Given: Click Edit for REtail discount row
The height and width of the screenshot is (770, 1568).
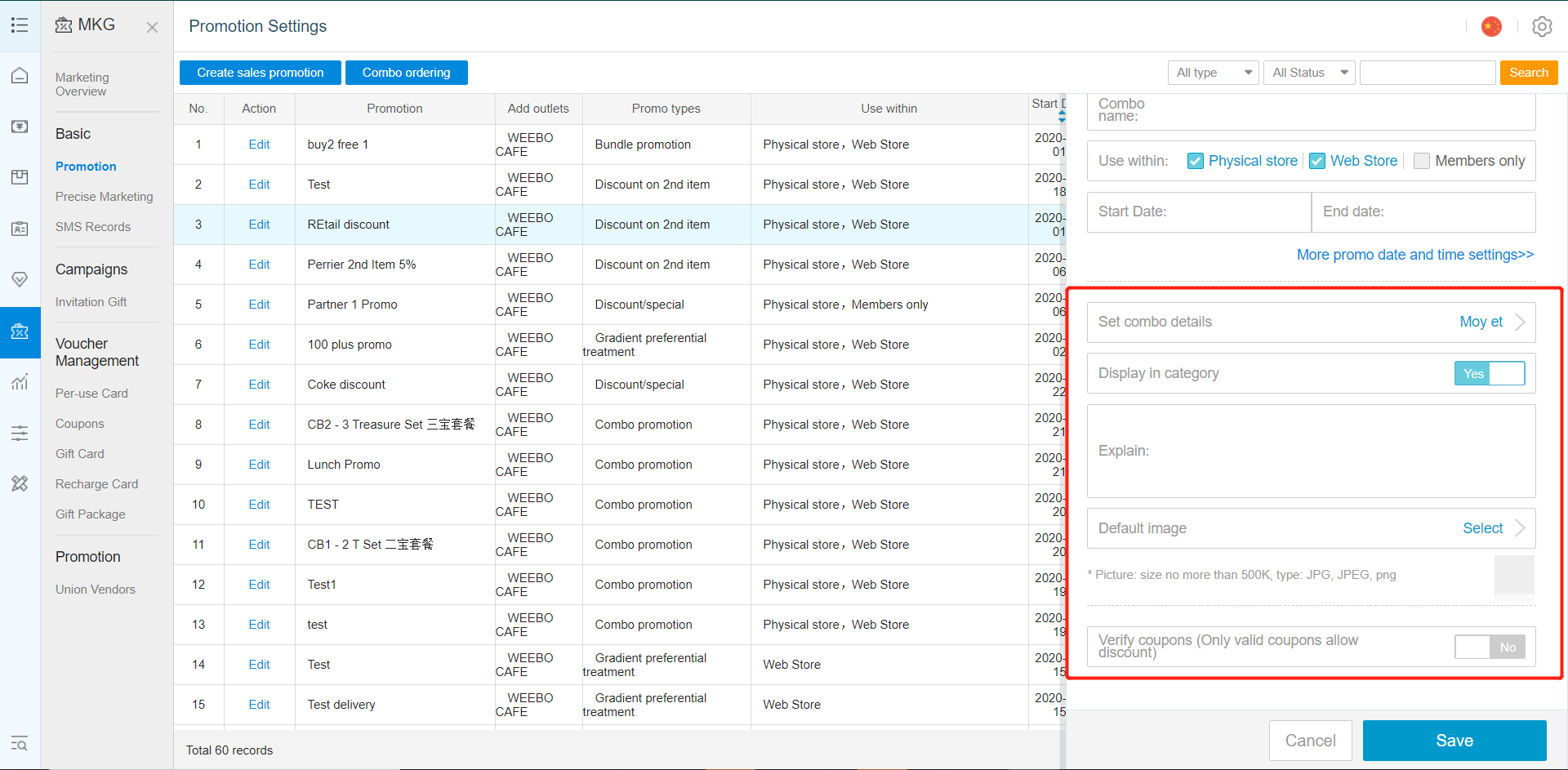Looking at the screenshot, I should point(259,225).
